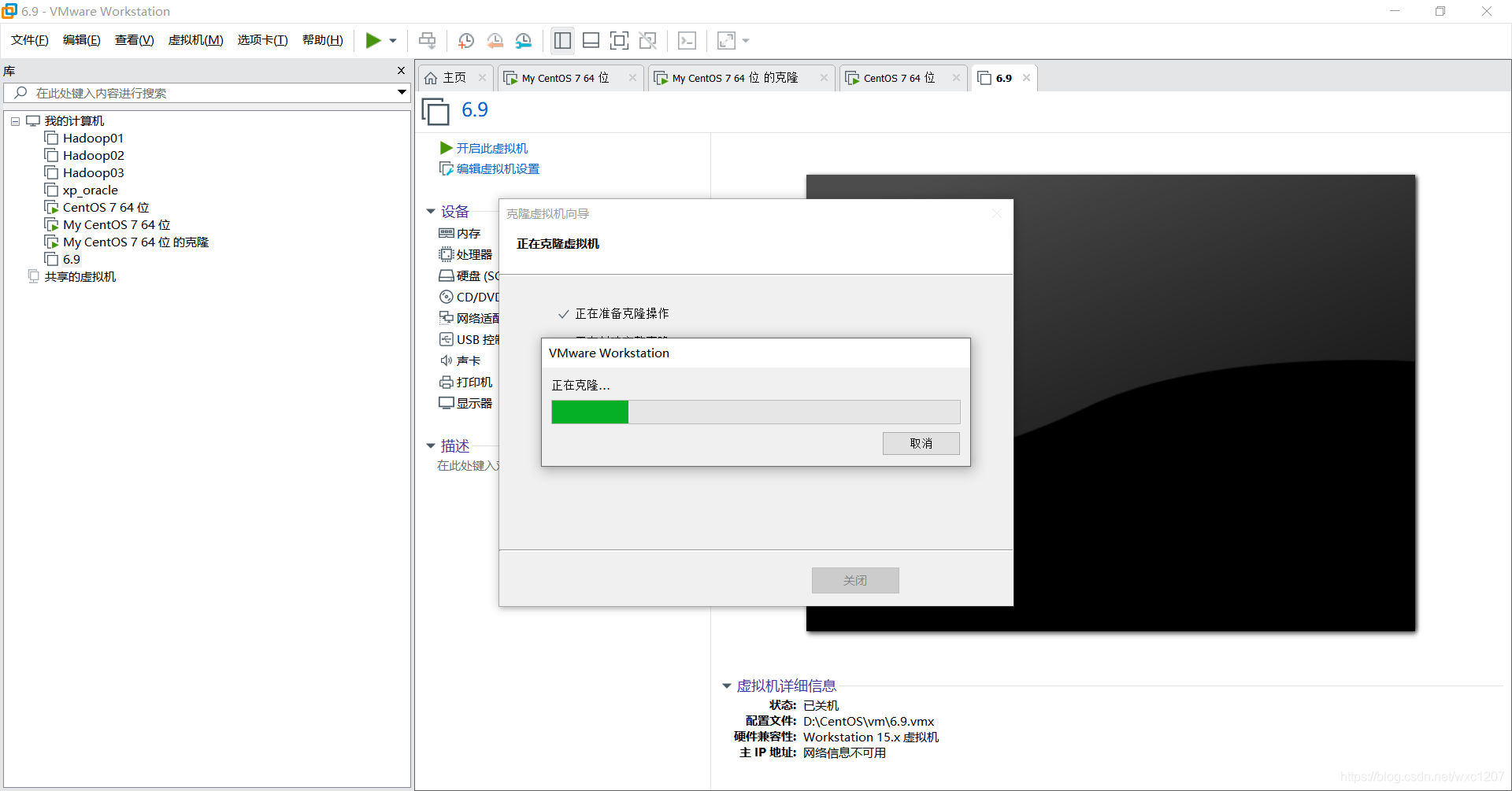Collapse the 设备 section
The width and height of the screenshot is (1512, 791).
[x=431, y=211]
